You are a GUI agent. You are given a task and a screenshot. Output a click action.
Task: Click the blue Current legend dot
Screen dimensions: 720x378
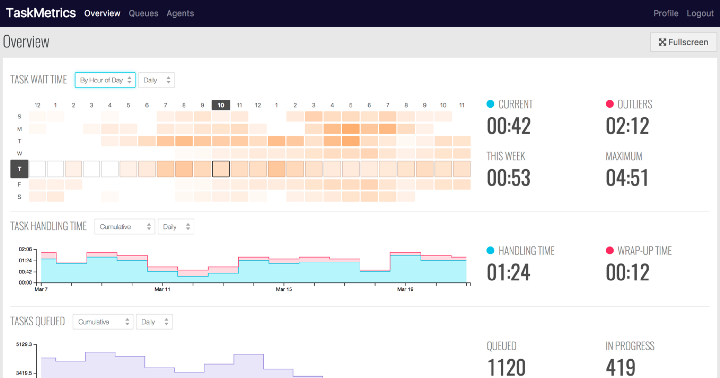tap(490, 104)
